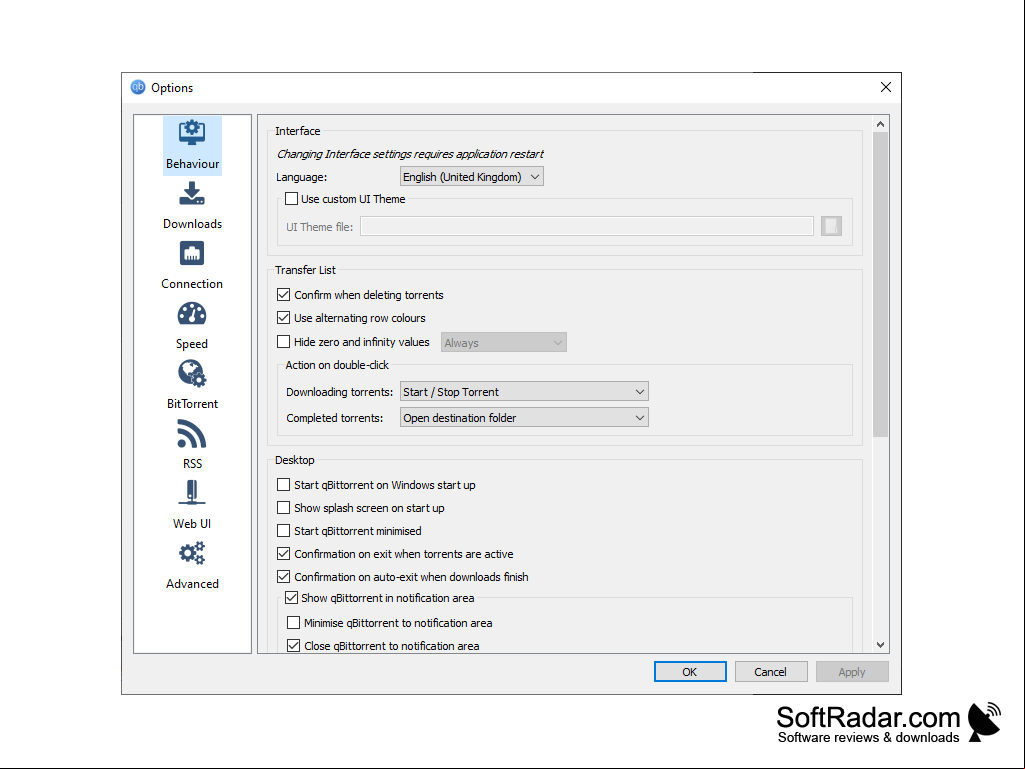Open the Language dropdown
This screenshot has width=1025, height=769.
click(x=471, y=177)
